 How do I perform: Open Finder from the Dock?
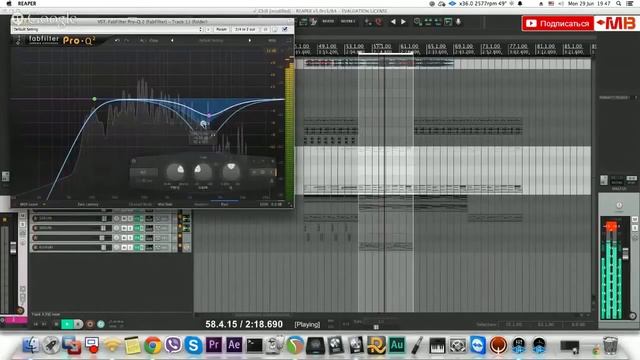click(x=31, y=345)
